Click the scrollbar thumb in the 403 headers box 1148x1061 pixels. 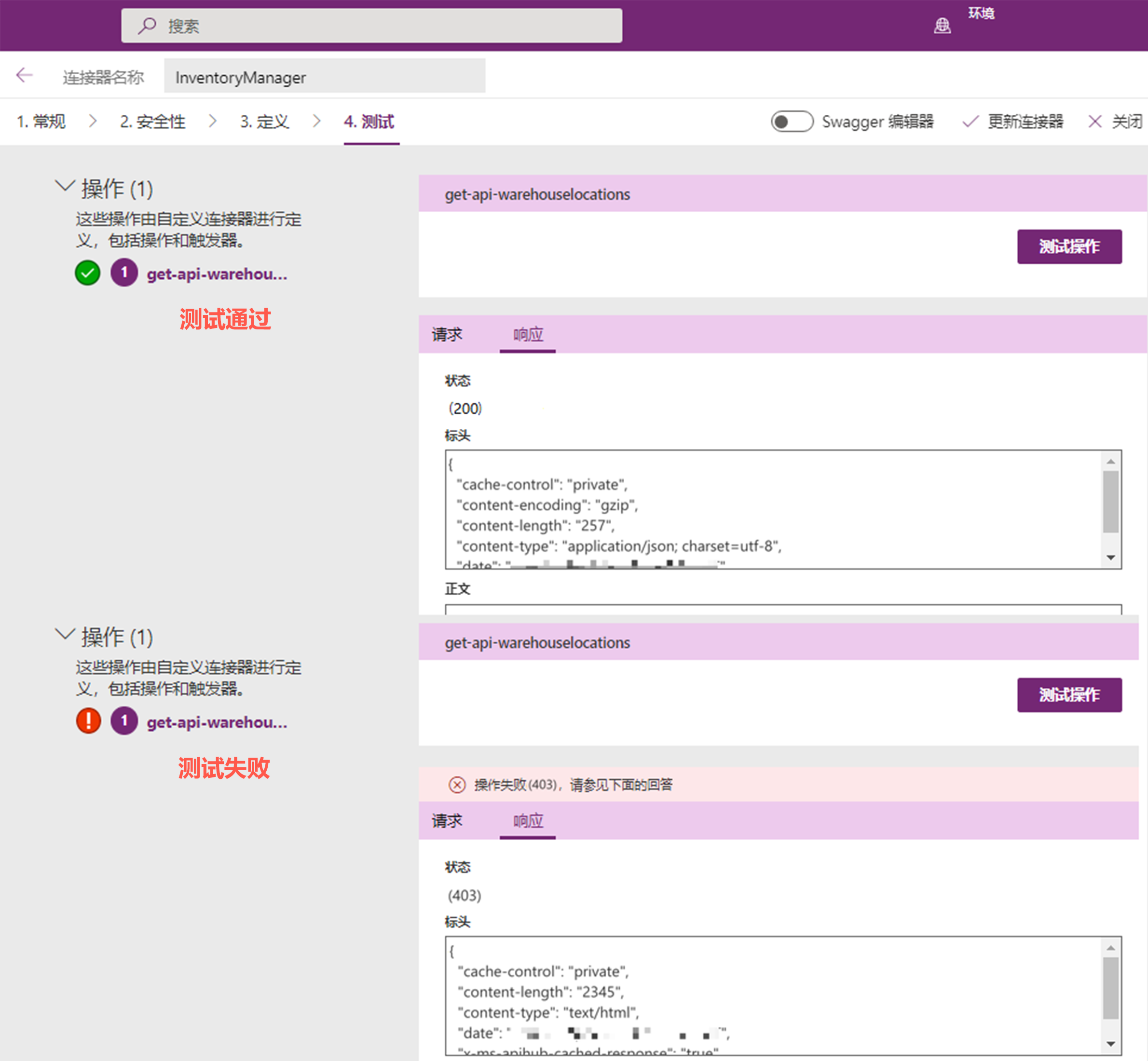(1111, 988)
